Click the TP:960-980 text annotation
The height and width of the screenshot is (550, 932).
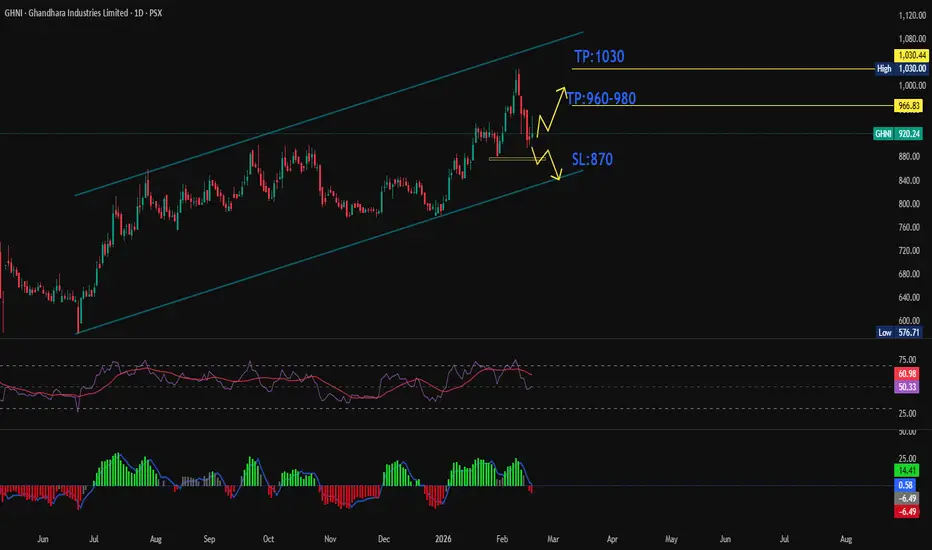pyautogui.click(x=602, y=98)
